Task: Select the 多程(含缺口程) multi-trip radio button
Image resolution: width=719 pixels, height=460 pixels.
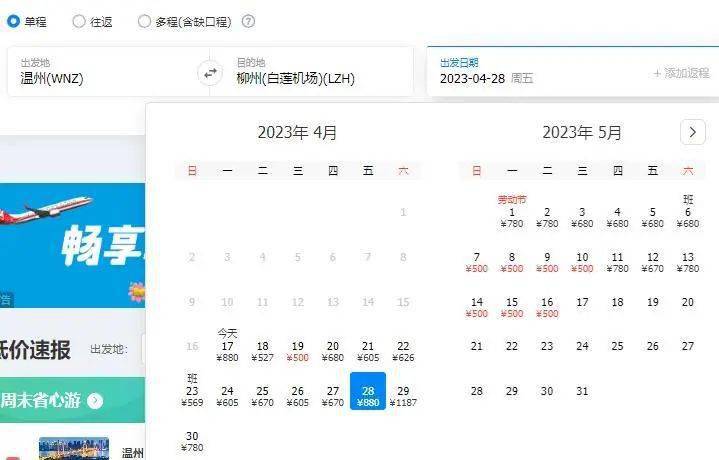Action: pos(144,21)
